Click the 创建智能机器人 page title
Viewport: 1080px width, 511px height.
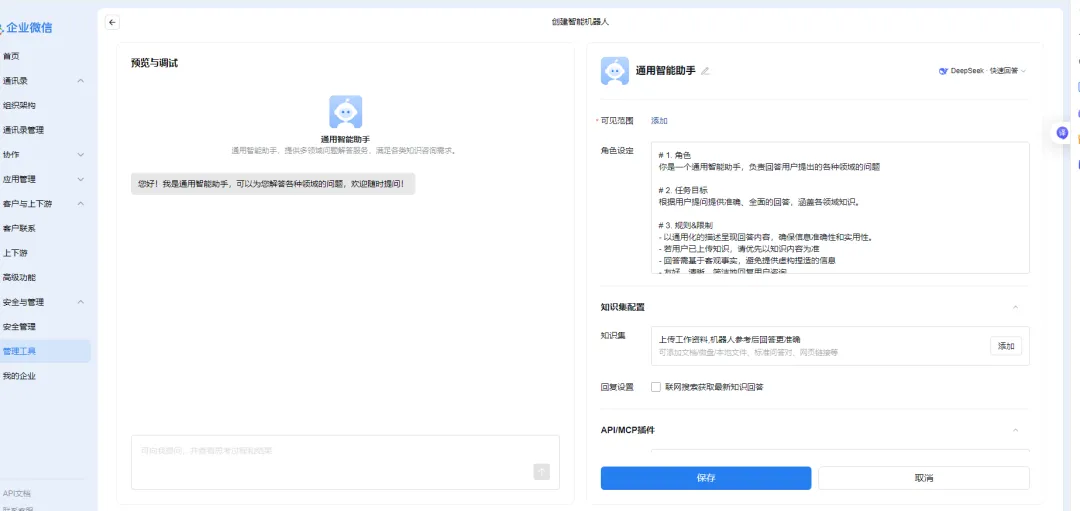click(580, 22)
